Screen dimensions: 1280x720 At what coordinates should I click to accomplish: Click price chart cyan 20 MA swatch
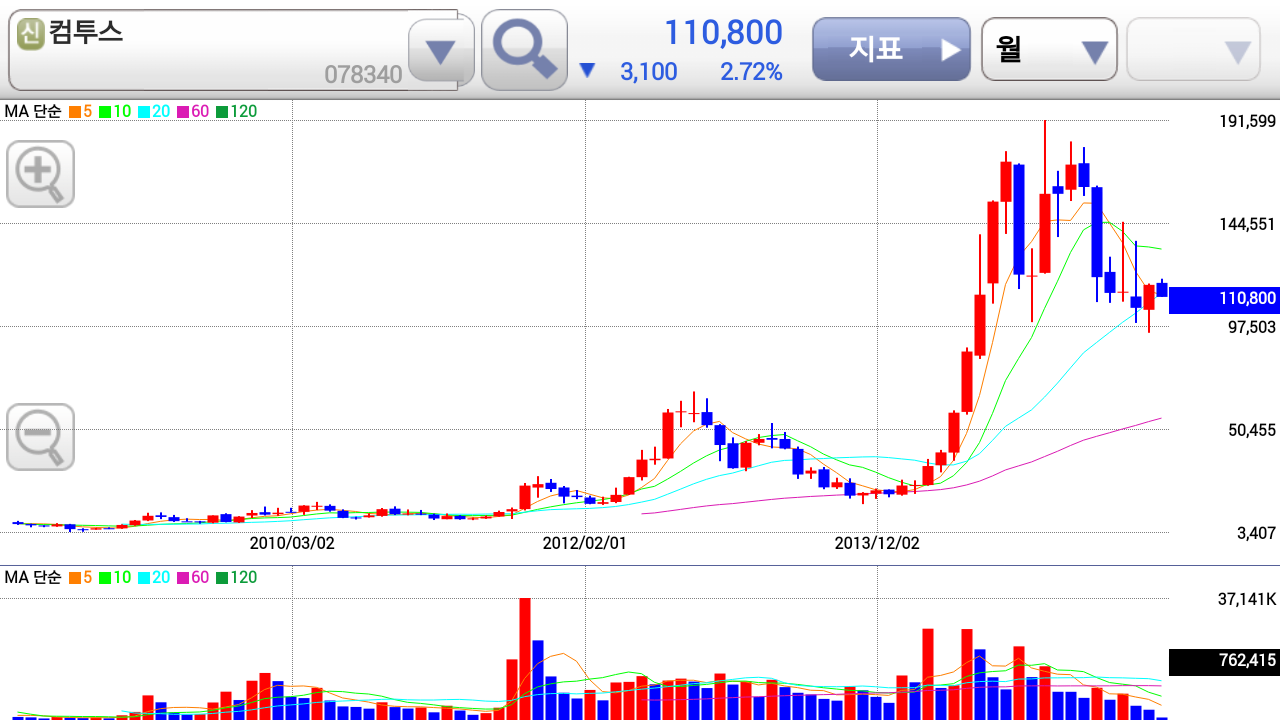click(144, 112)
